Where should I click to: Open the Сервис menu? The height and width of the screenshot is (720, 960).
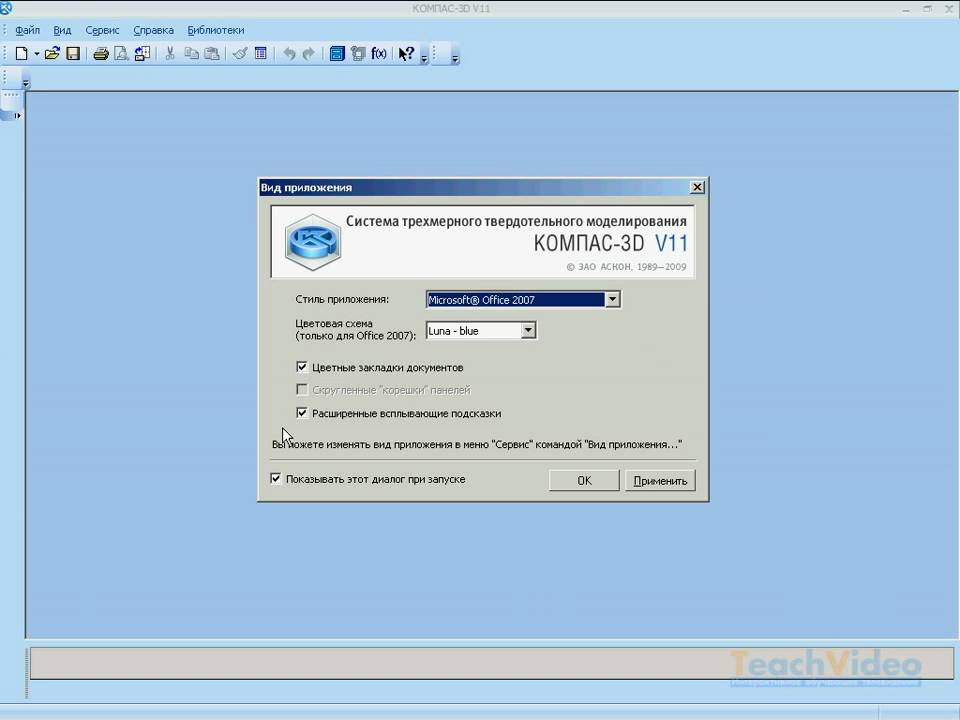point(102,30)
